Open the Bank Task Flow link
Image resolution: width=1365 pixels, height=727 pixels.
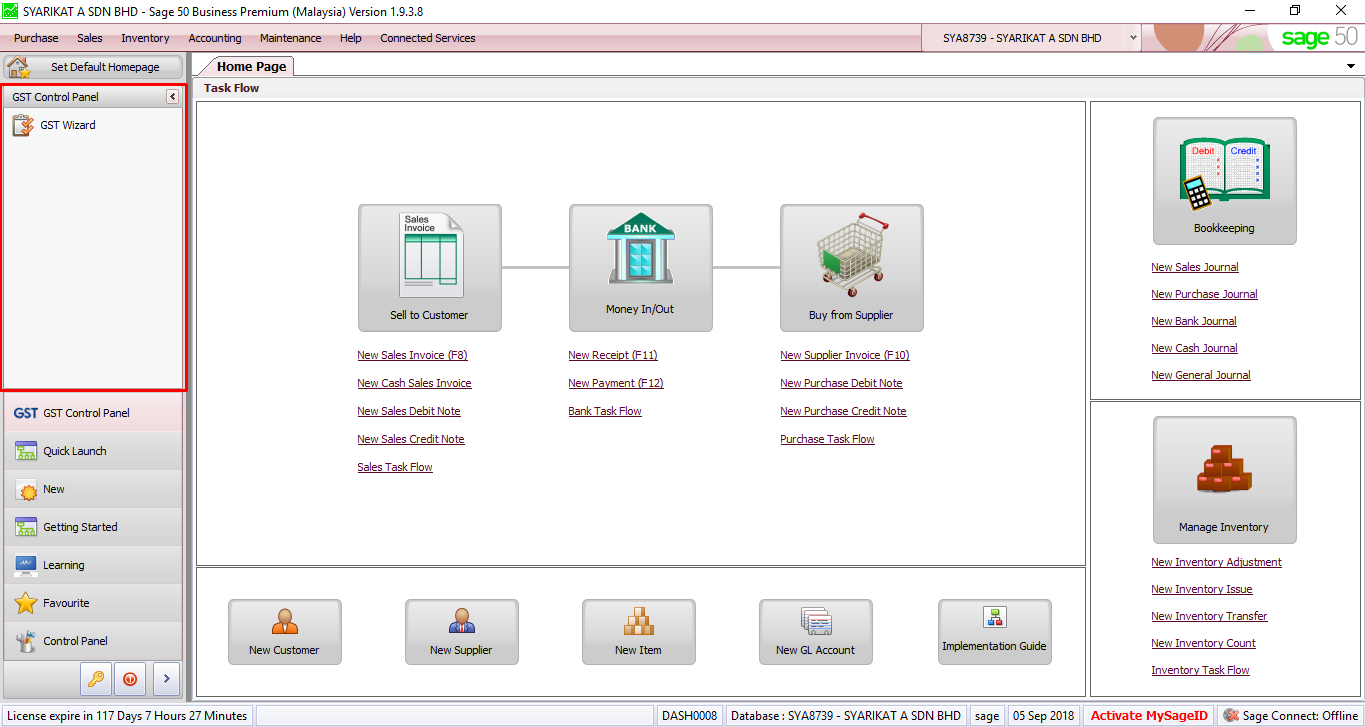[605, 411]
